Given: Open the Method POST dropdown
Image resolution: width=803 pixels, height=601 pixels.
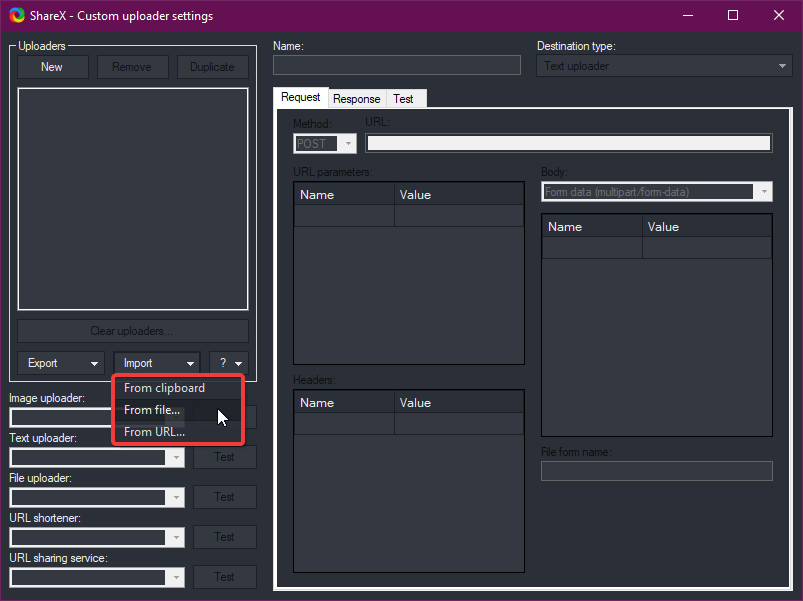Looking at the screenshot, I should tap(325, 144).
